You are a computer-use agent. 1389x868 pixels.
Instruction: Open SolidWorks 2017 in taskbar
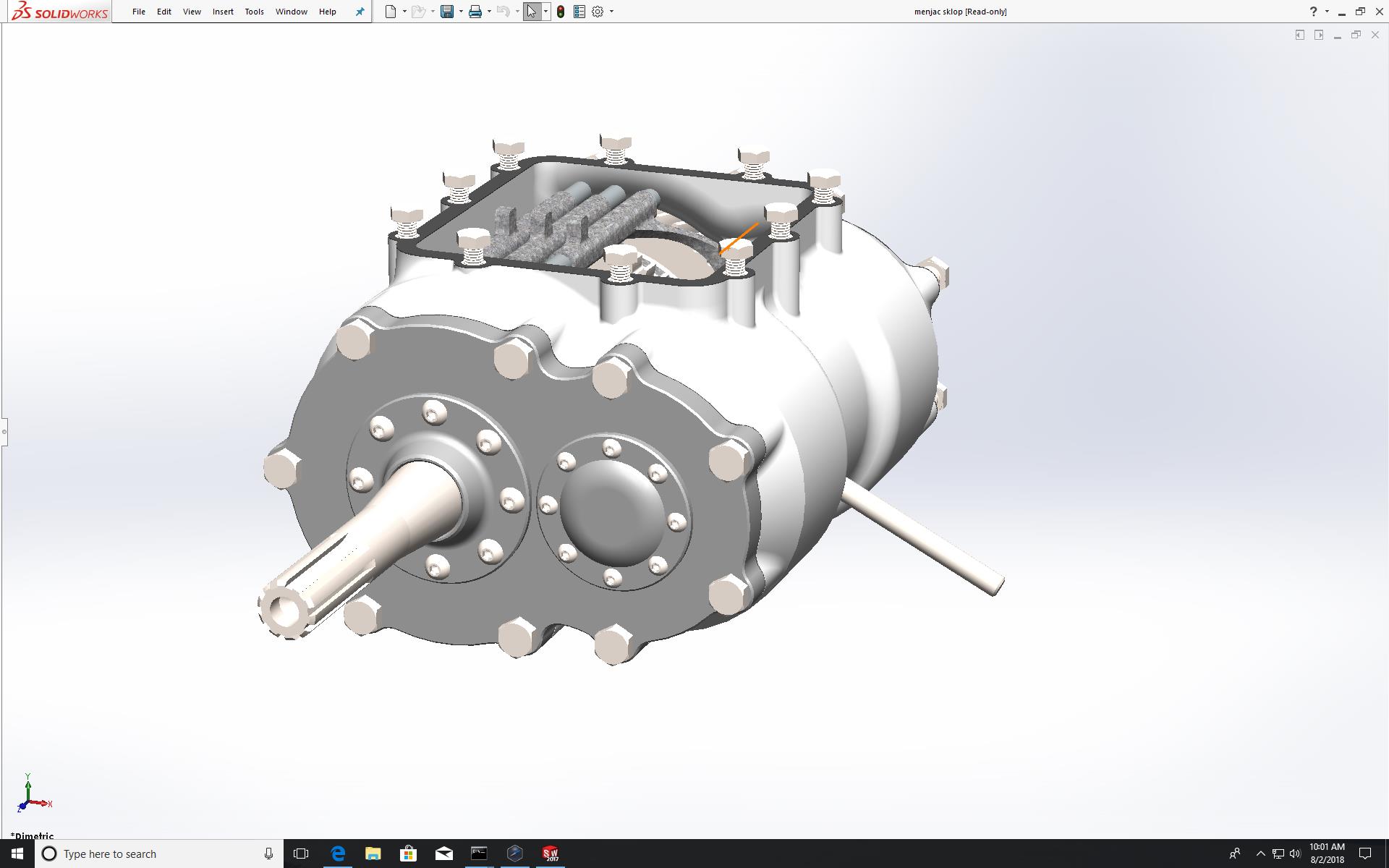pyautogui.click(x=551, y=854)
